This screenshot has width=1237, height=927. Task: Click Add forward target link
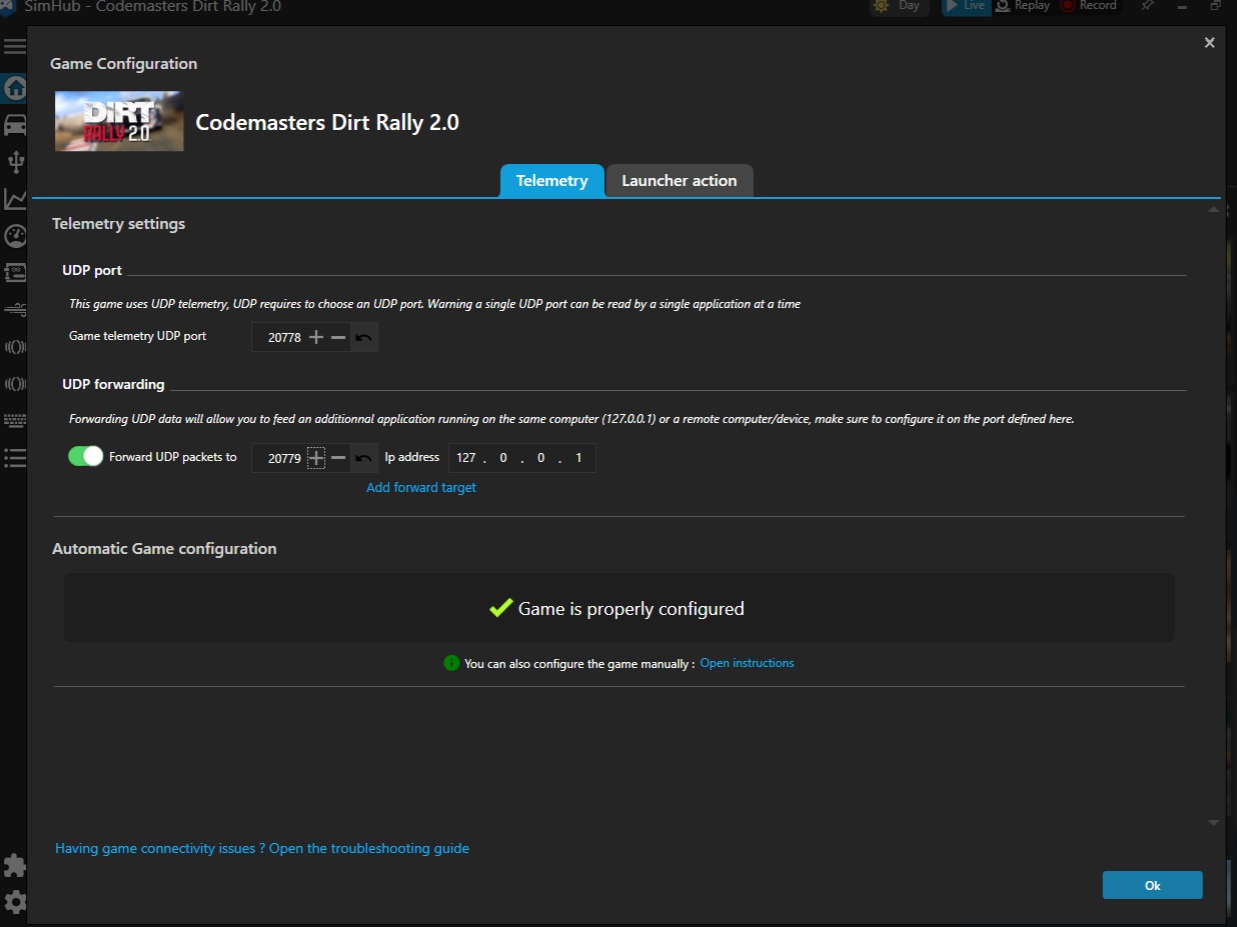coord(421,488)
